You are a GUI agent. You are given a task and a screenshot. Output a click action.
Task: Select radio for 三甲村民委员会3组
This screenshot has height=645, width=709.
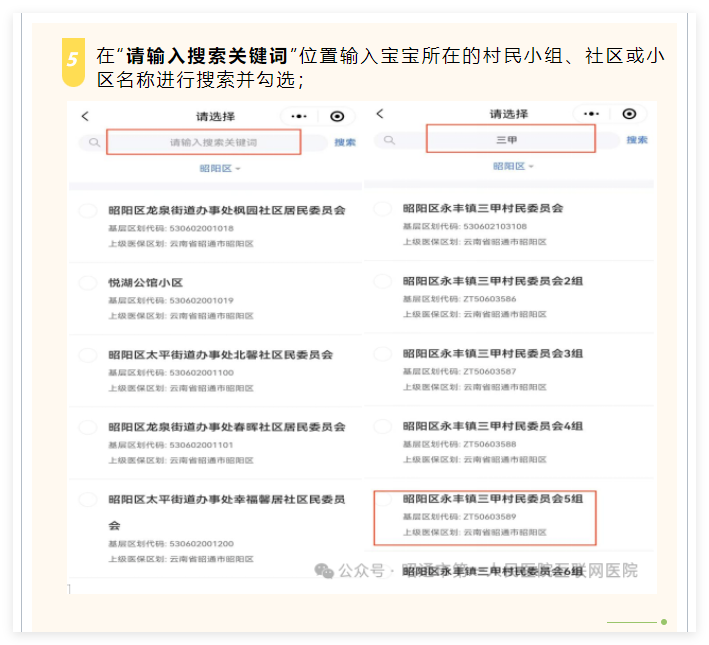pyautogui.click(x=383, y=354)
